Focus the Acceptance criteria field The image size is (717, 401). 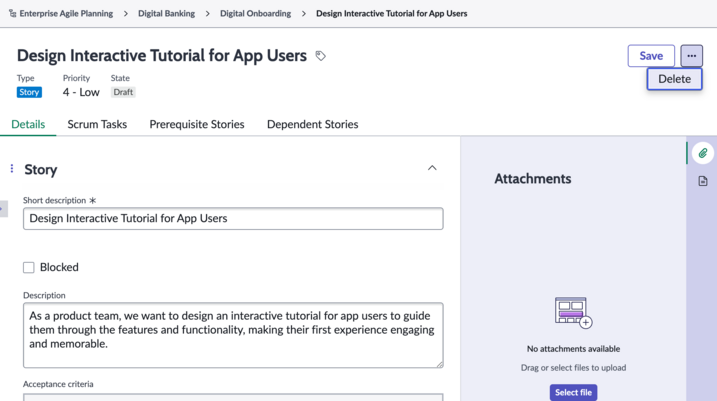point(233,397)
